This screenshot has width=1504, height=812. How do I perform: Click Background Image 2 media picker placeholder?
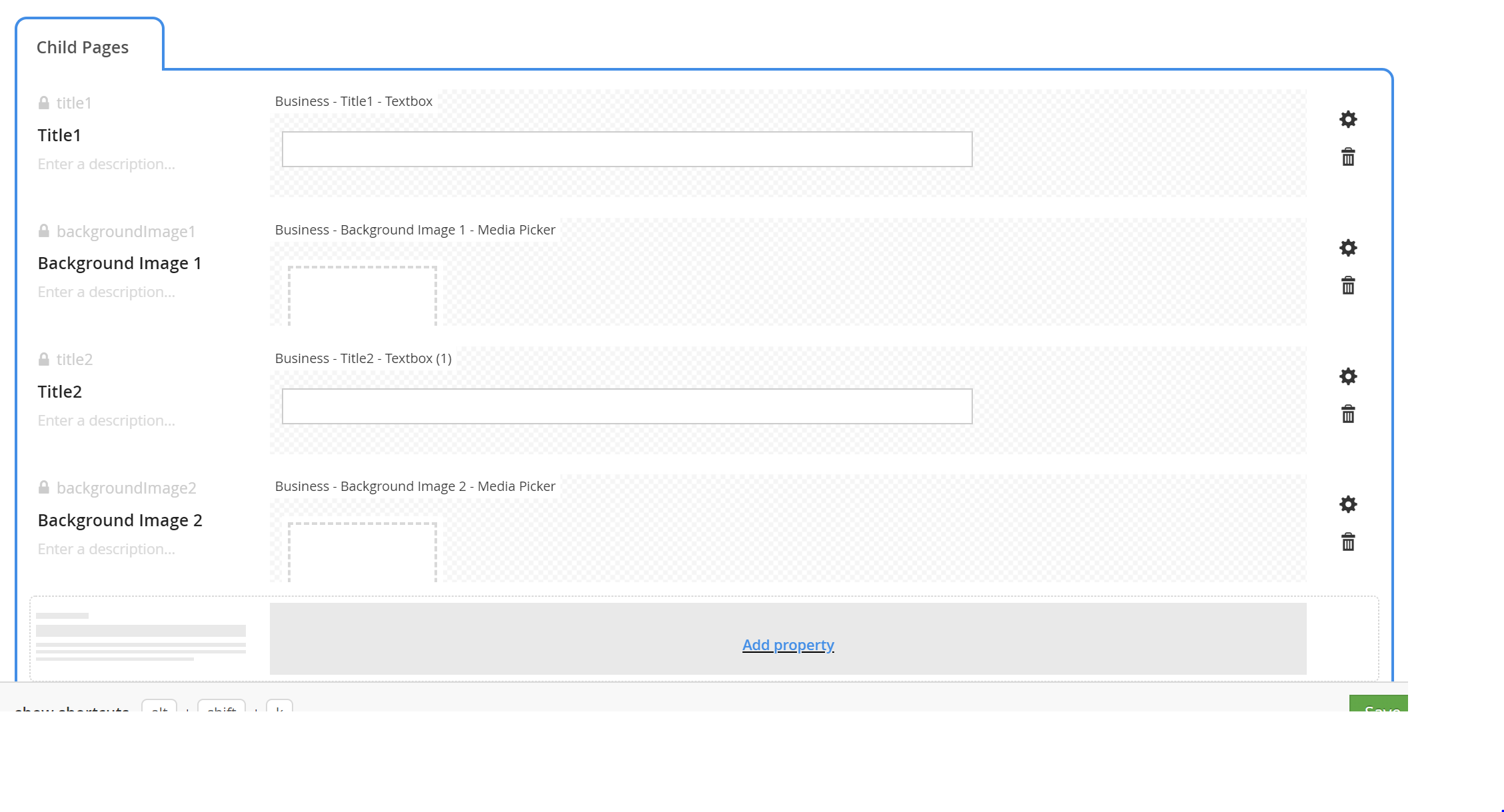click(363, 552)
